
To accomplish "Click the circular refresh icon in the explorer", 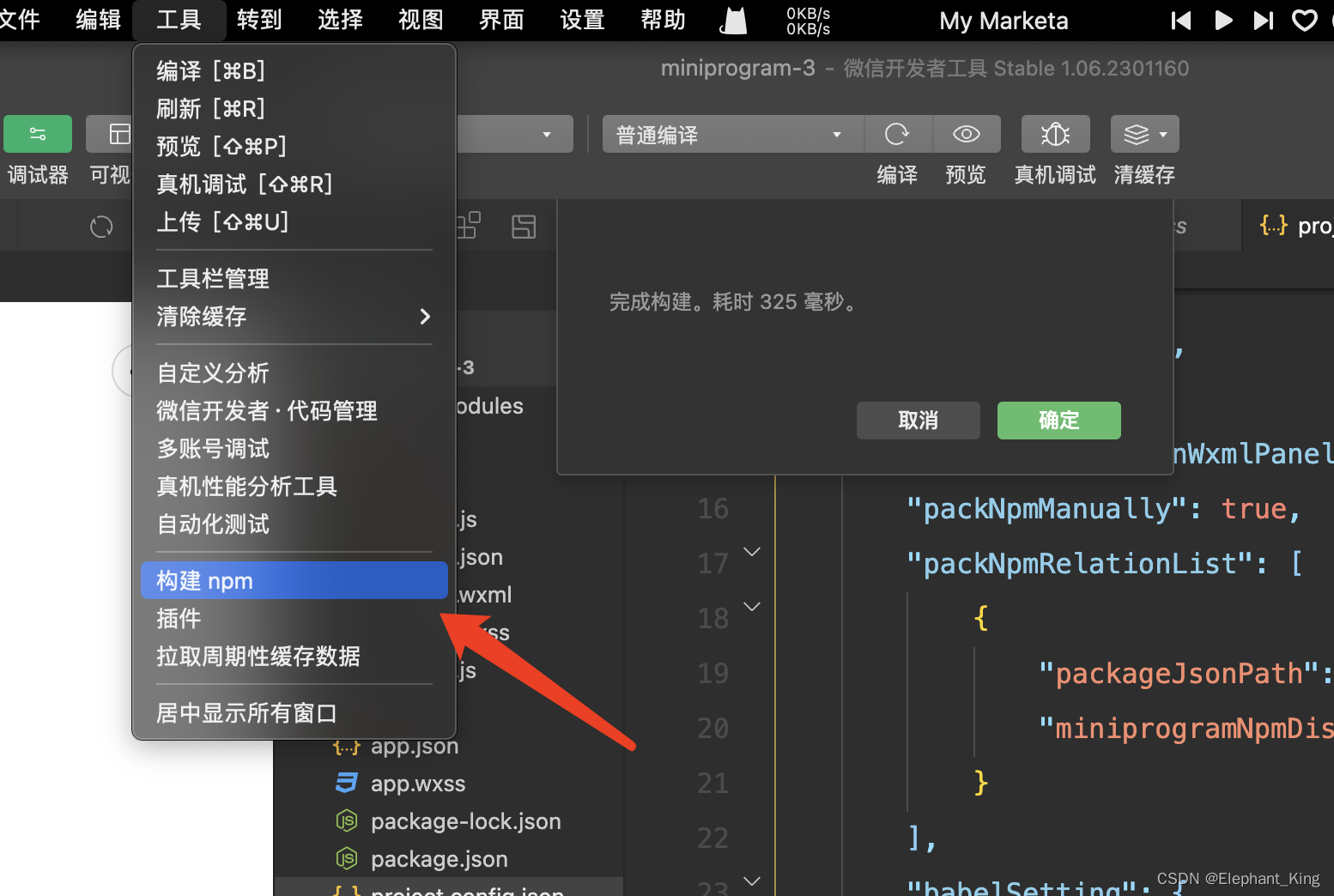I will (100, 226).
